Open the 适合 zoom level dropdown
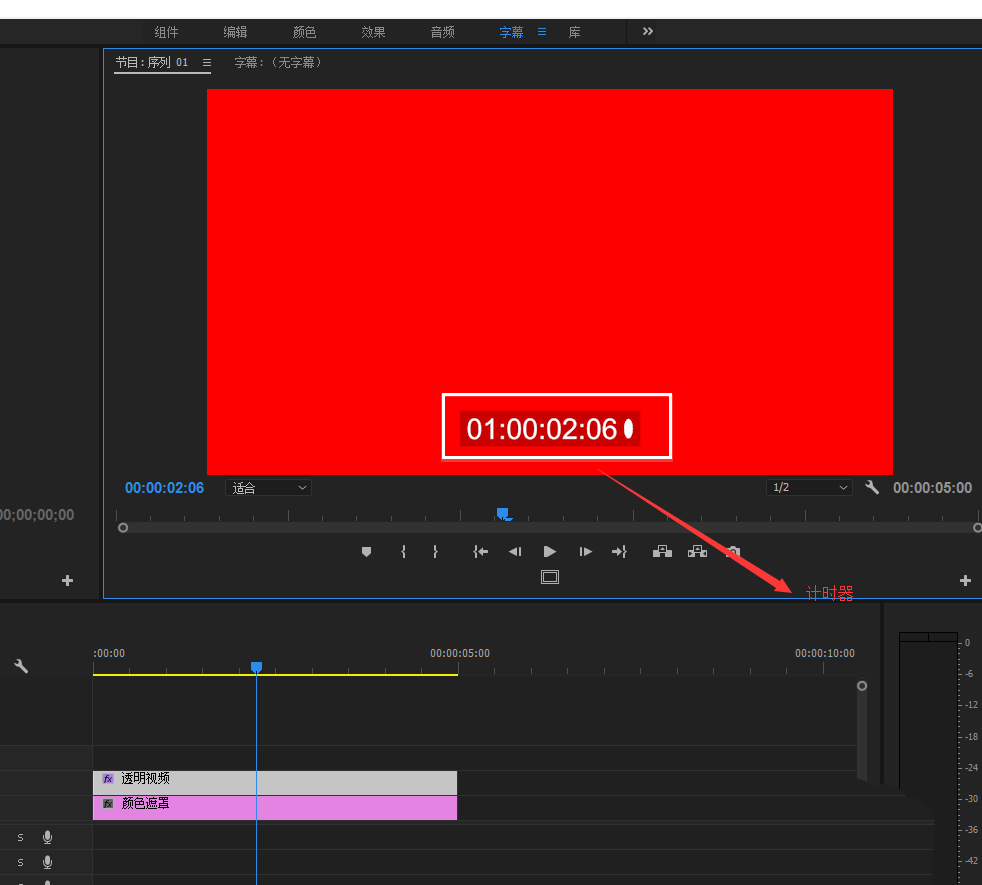 [268, 487]
